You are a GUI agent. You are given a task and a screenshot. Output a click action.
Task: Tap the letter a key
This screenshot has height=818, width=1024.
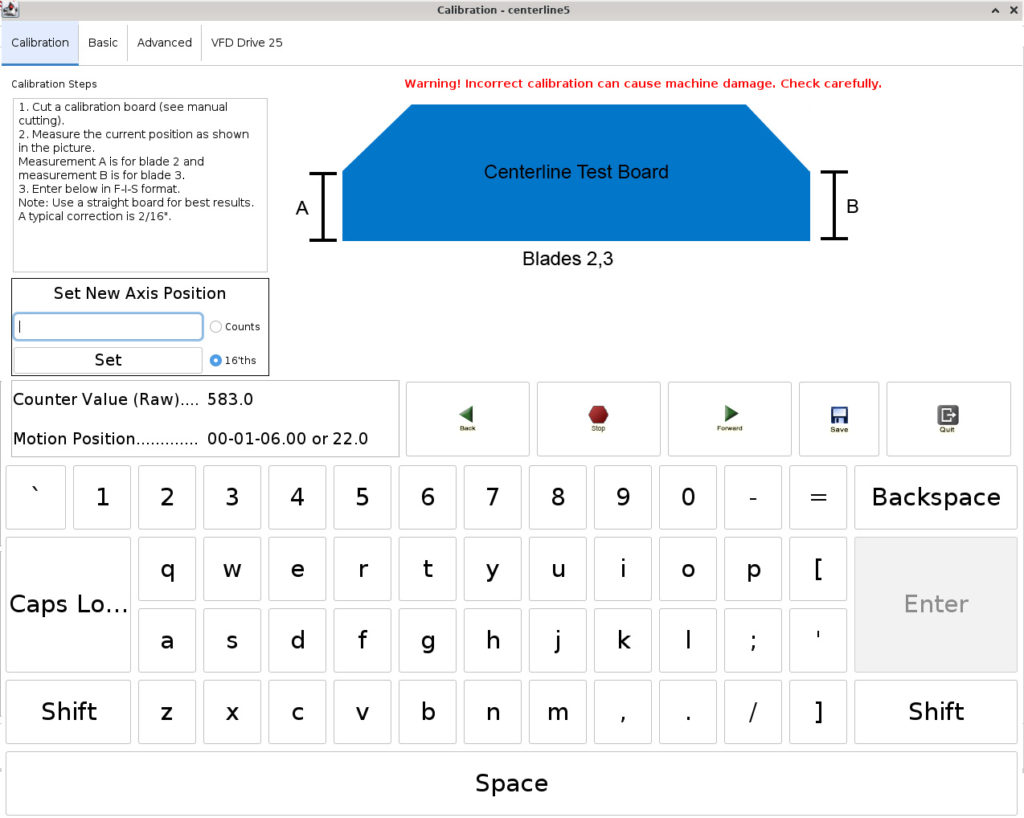167,640
